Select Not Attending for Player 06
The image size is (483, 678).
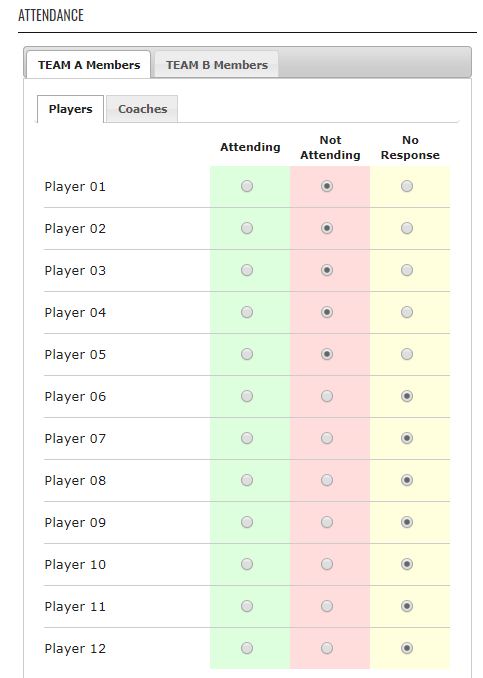point(327,396)
